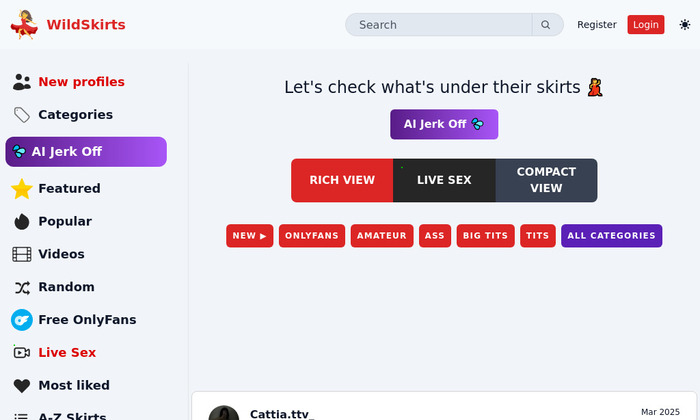The image size is (700, 420).
Task: Expand All Categories tag list
Action: coord(611,236)
